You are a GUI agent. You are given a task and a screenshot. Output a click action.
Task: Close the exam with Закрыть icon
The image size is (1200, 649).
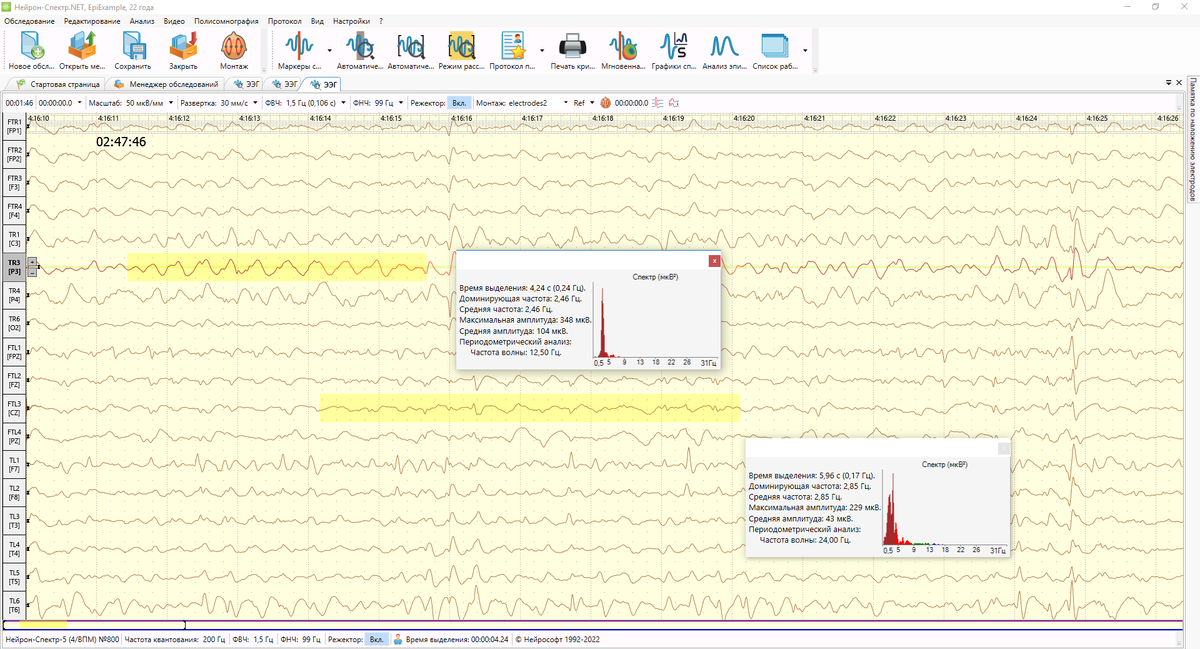tap(183, 50)
